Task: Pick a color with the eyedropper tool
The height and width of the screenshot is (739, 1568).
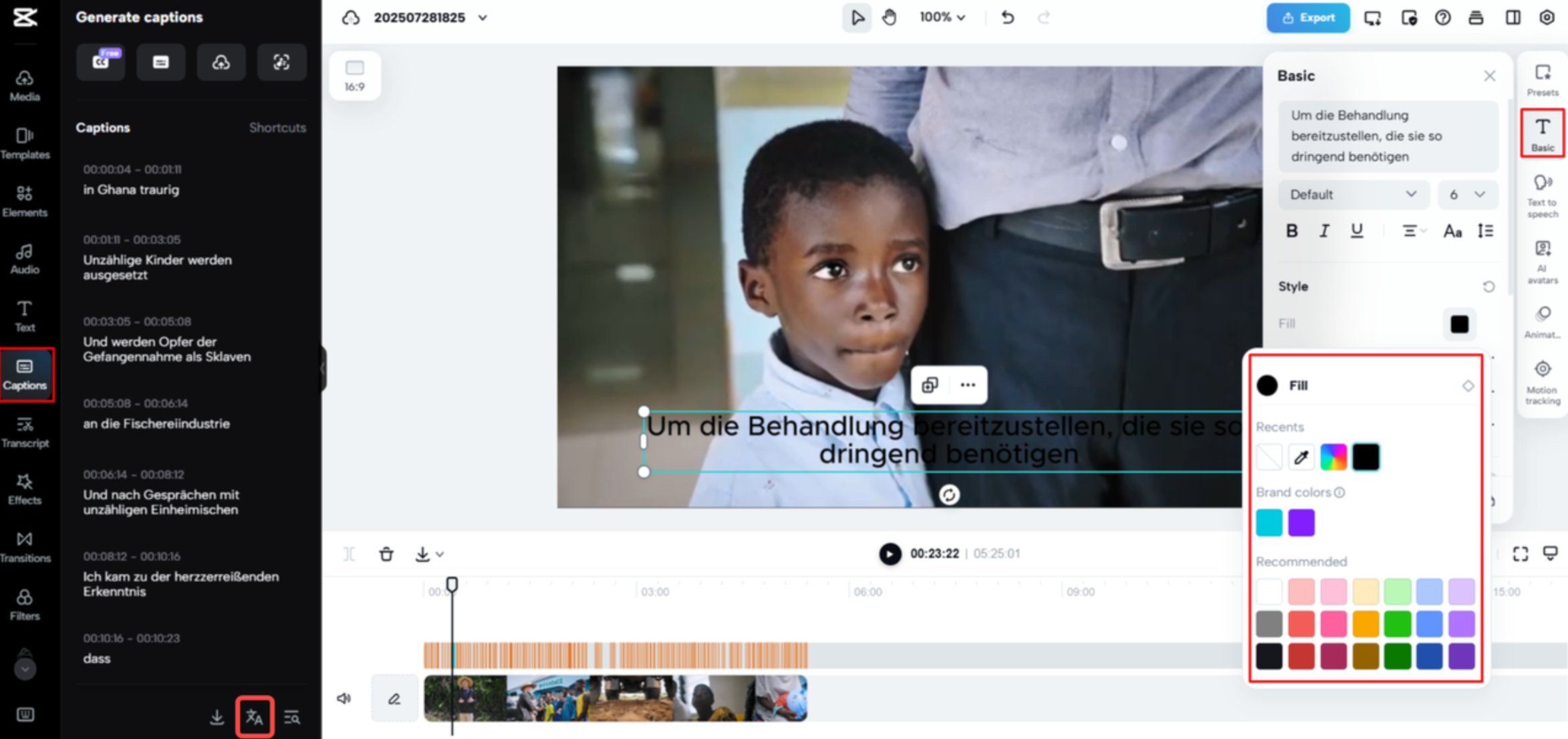Action: click(x=1300, y=456)
